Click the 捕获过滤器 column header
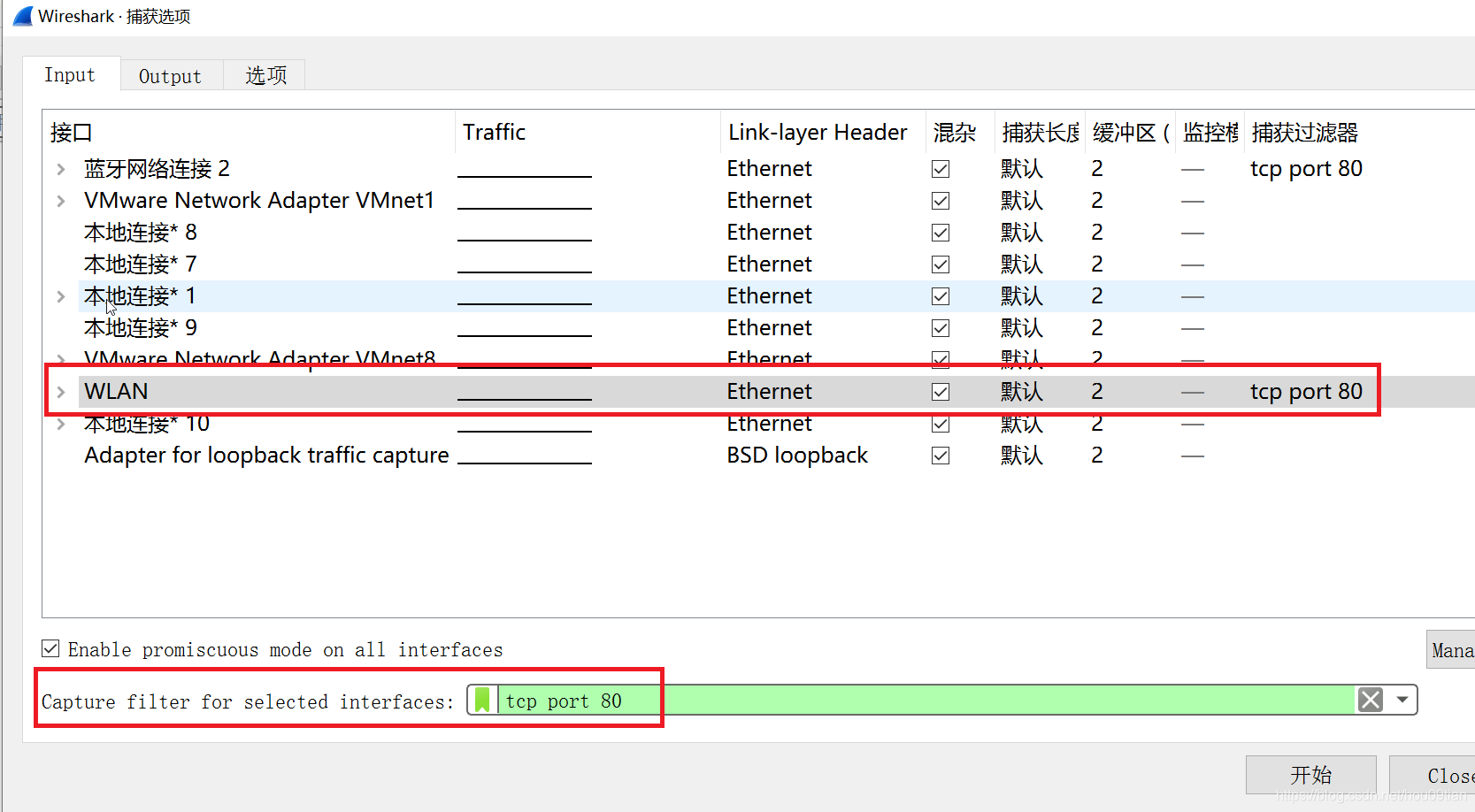This screenshot has height=812, width=1475. (x=1304, y=133)
